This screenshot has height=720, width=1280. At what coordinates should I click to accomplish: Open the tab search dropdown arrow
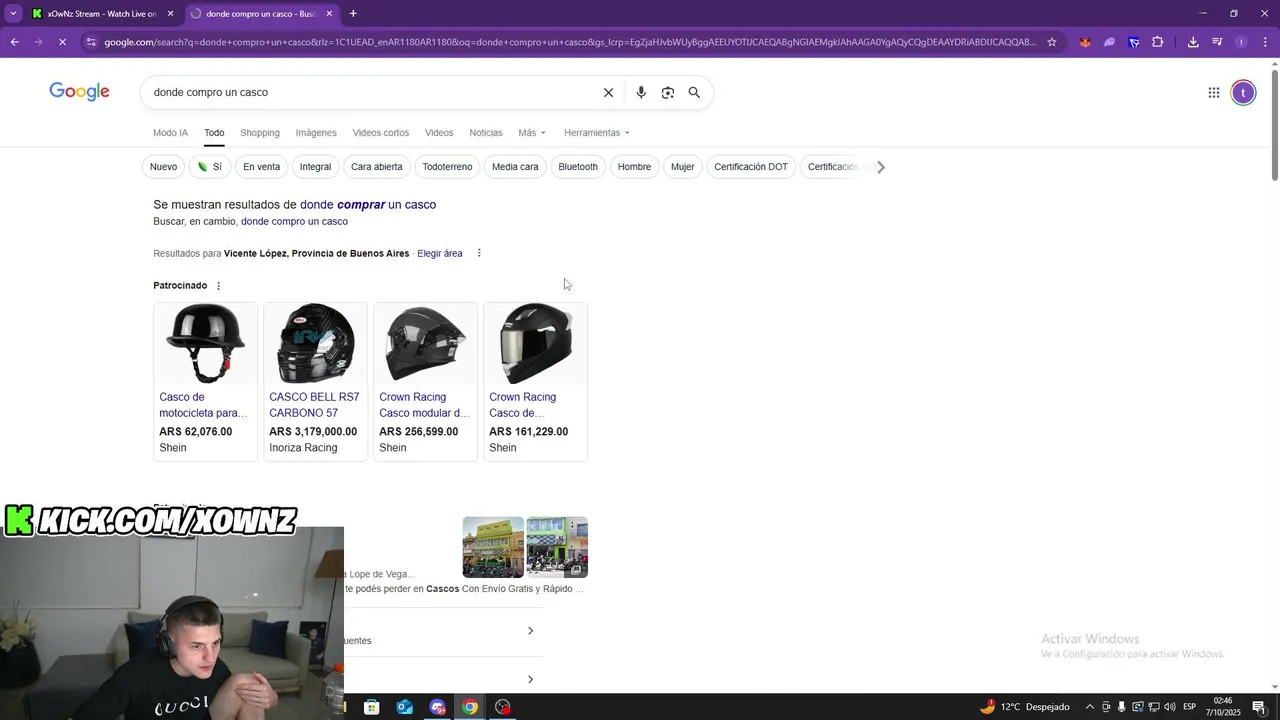point(13,13)
